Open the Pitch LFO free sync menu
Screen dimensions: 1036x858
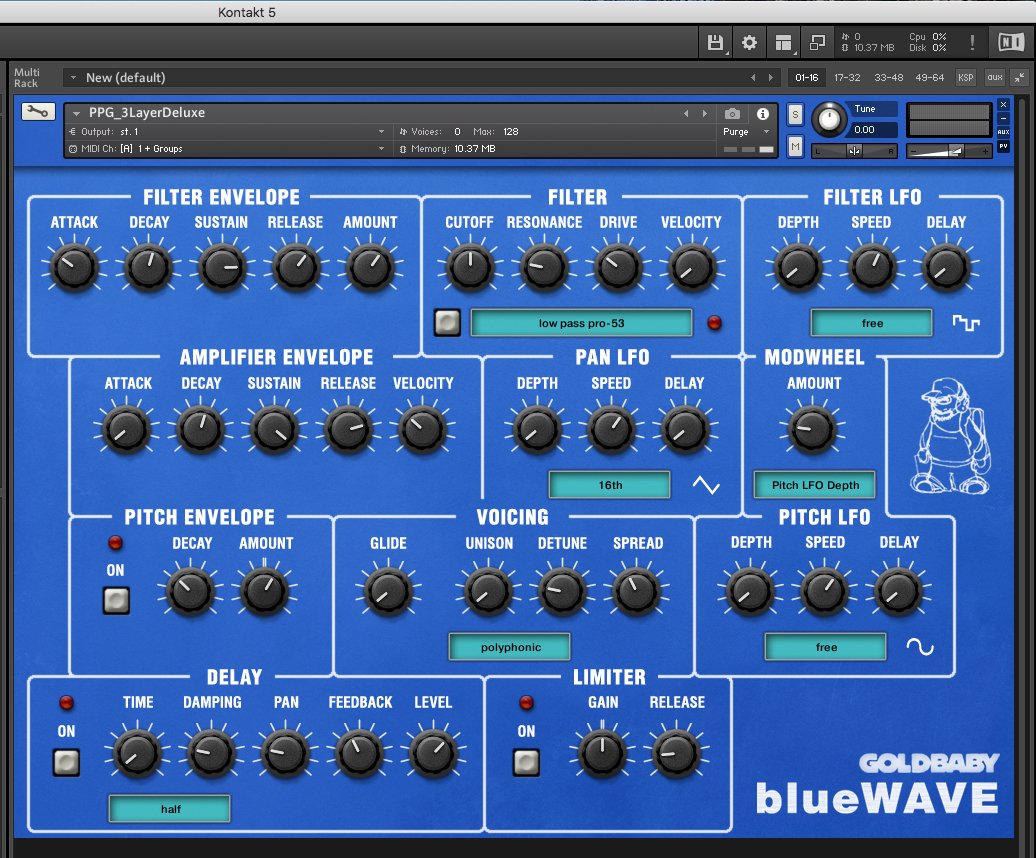pos(825,647)
